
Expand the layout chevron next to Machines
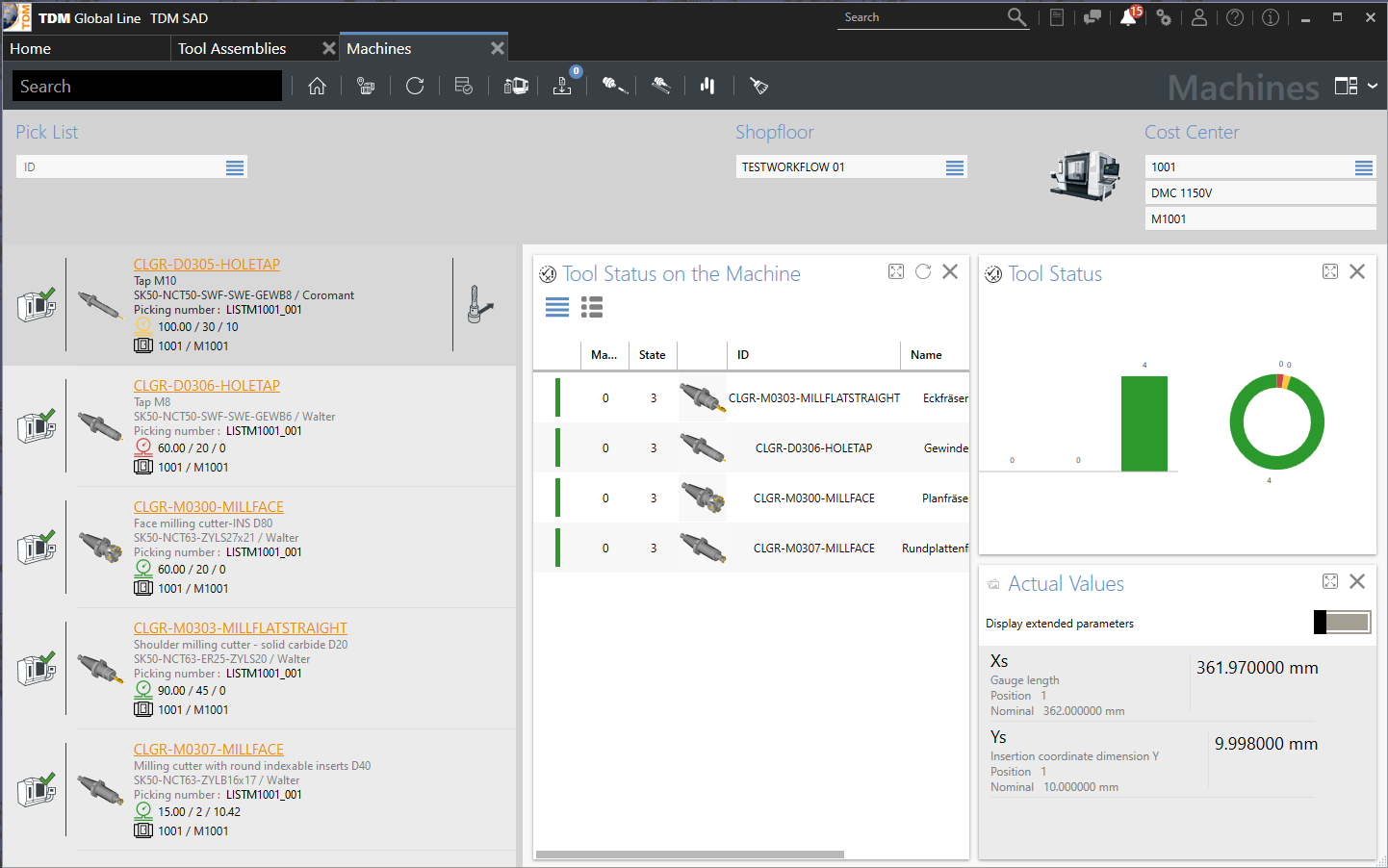point(1373,87)
